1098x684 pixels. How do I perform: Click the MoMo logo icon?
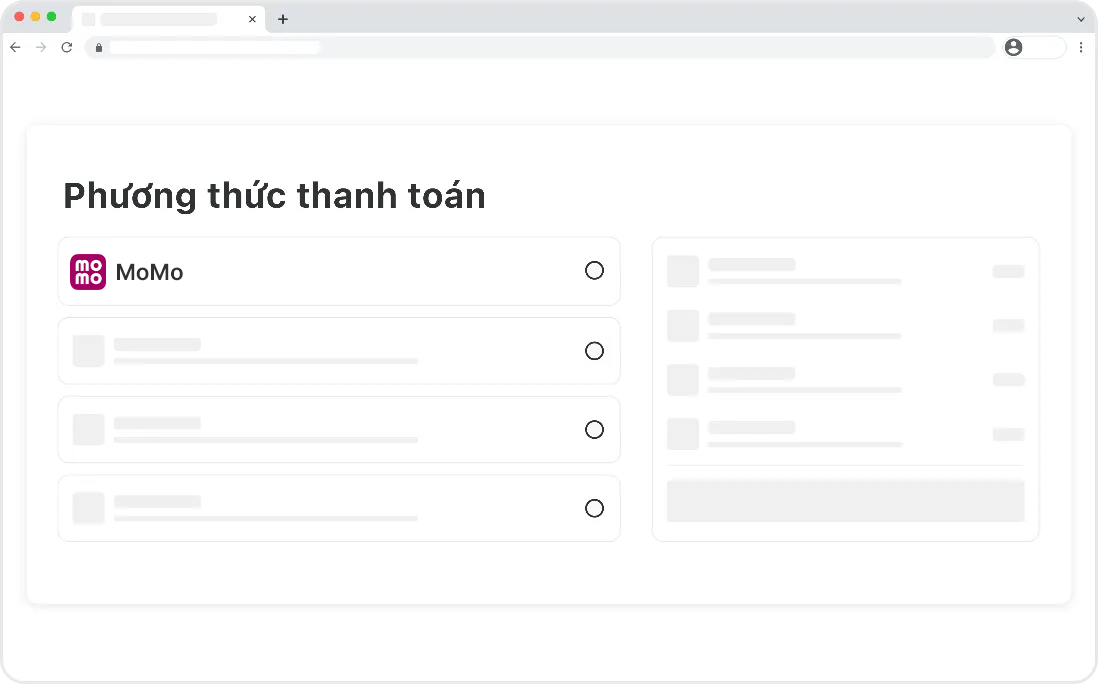[x=88, y=272]
